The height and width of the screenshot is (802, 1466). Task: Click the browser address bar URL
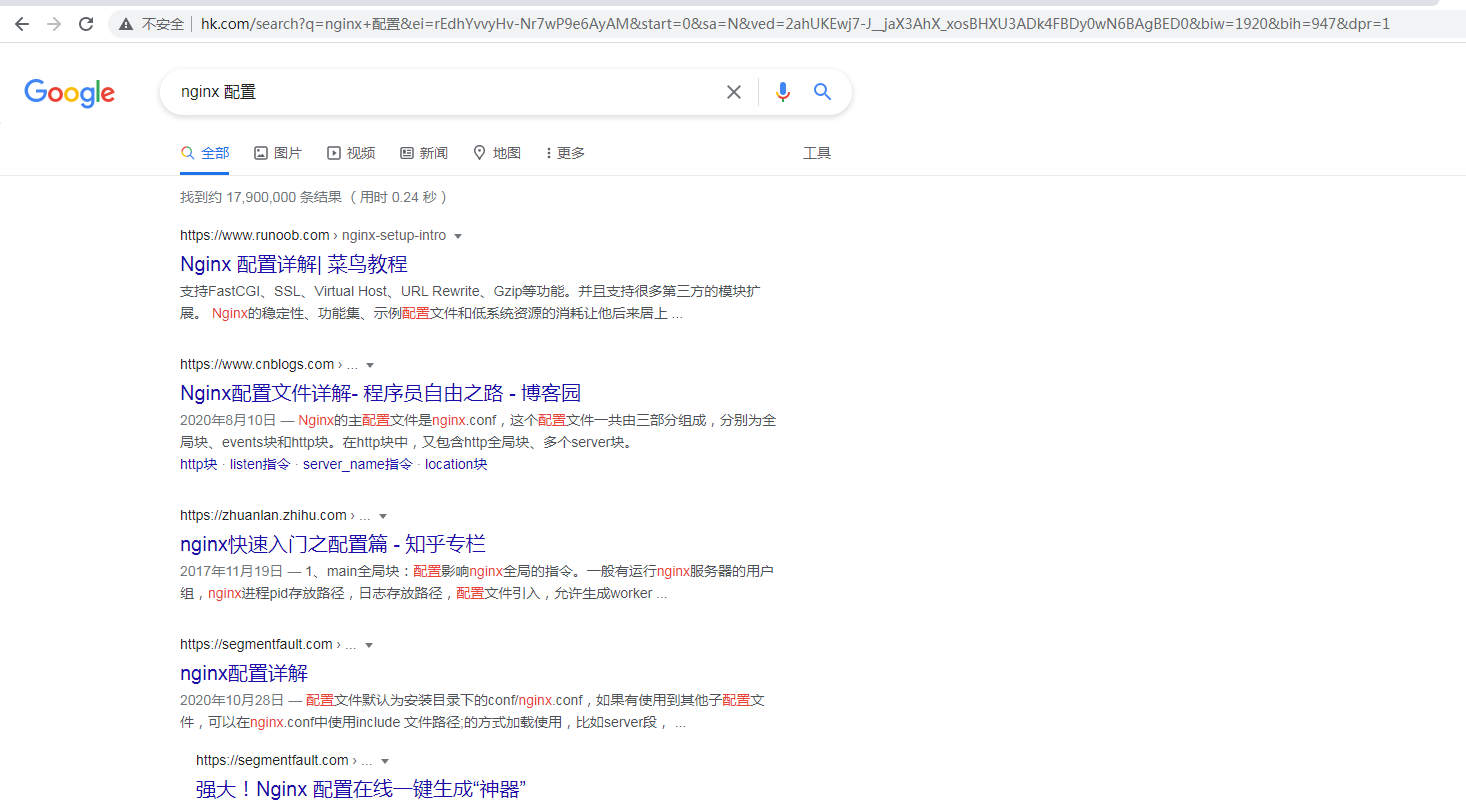coord(795,24)
